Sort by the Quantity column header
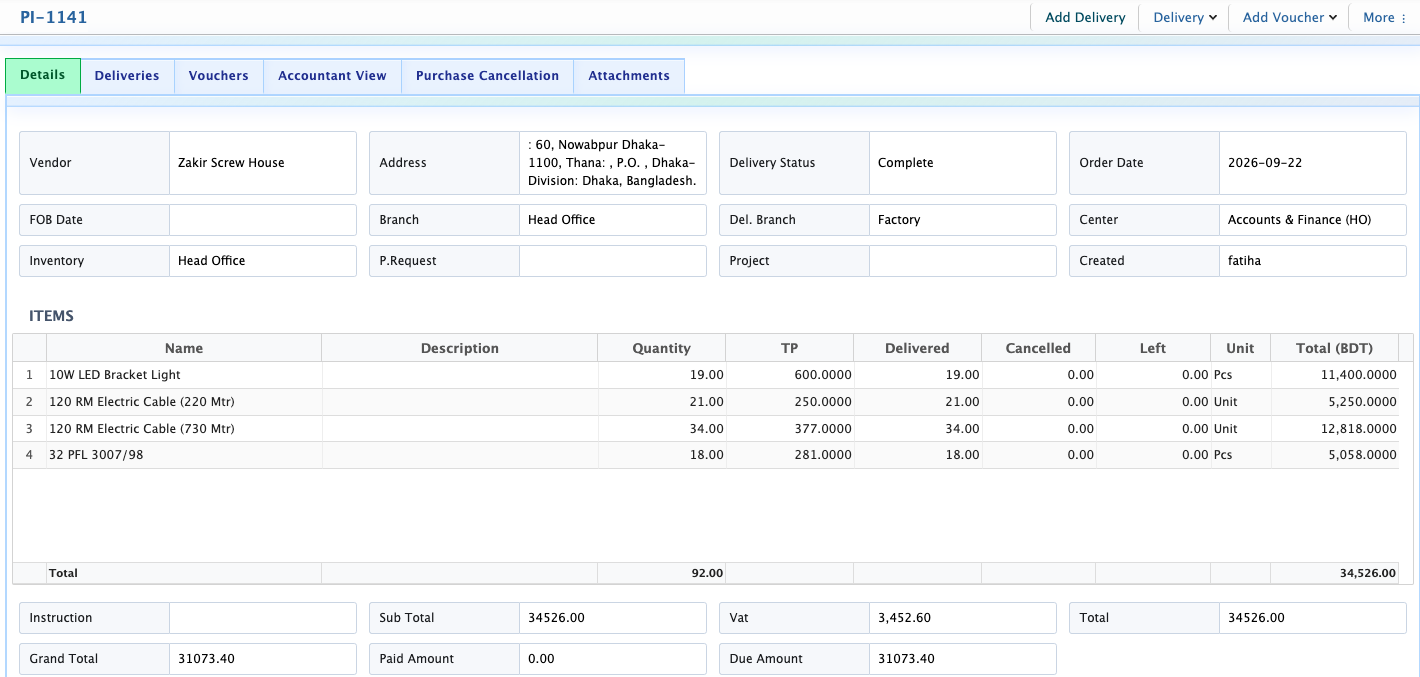The width and height of the screenshot is (1420, 677). 662,348
